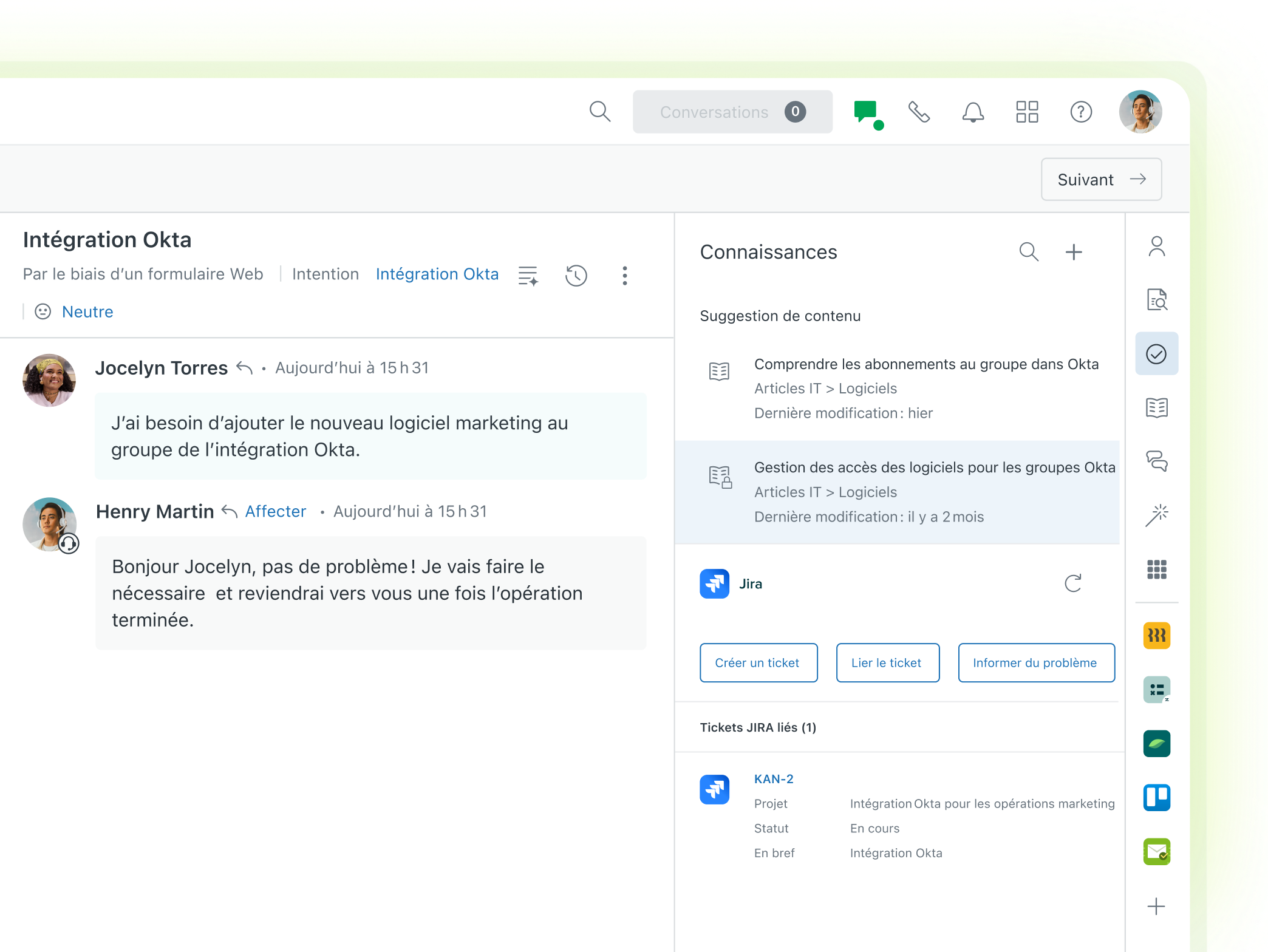The image size is (1268, 952).
Task: Open the document search sidebar icon
Action: coord(1156,300)
